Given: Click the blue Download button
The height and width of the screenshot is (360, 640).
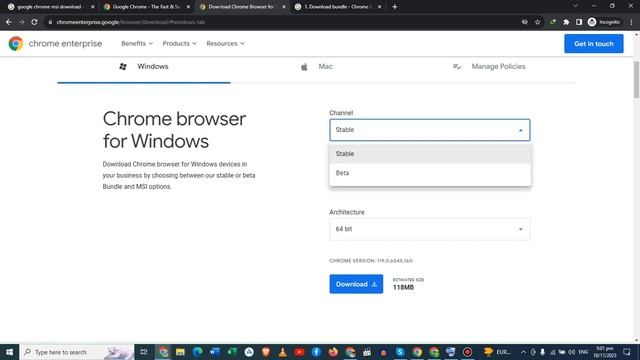Looking at the screenshot, I should pyautogui.click(x=356, y=284).
